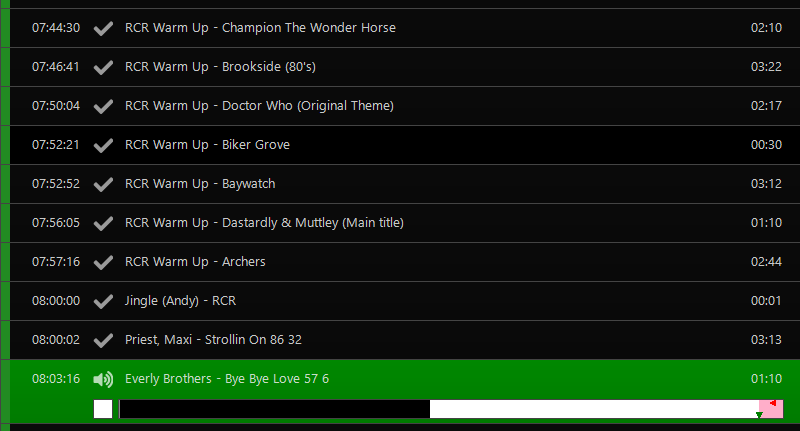Select the 07:52:21 Biker Grove playlist entry
The image size is (800, 431).
(405, 145)
